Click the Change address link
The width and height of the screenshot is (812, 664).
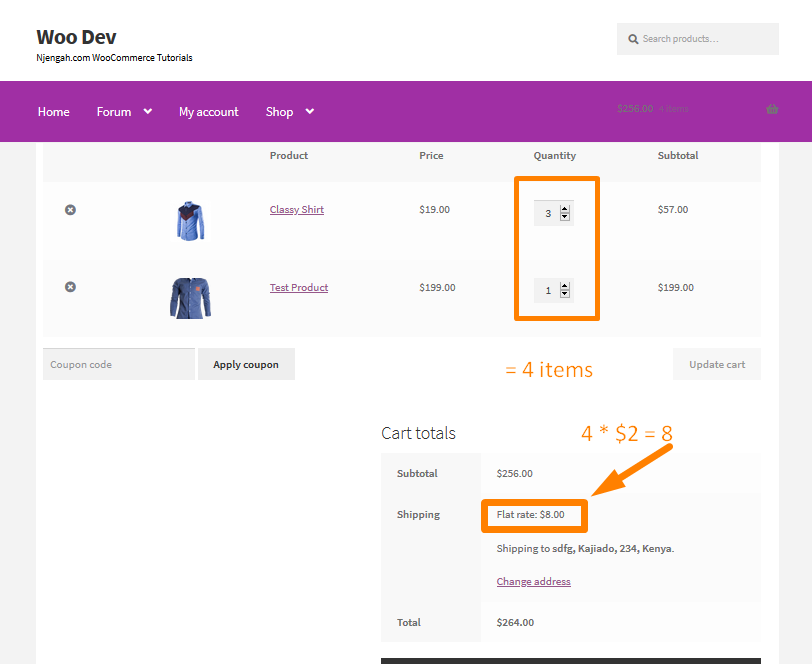point(533,582)
